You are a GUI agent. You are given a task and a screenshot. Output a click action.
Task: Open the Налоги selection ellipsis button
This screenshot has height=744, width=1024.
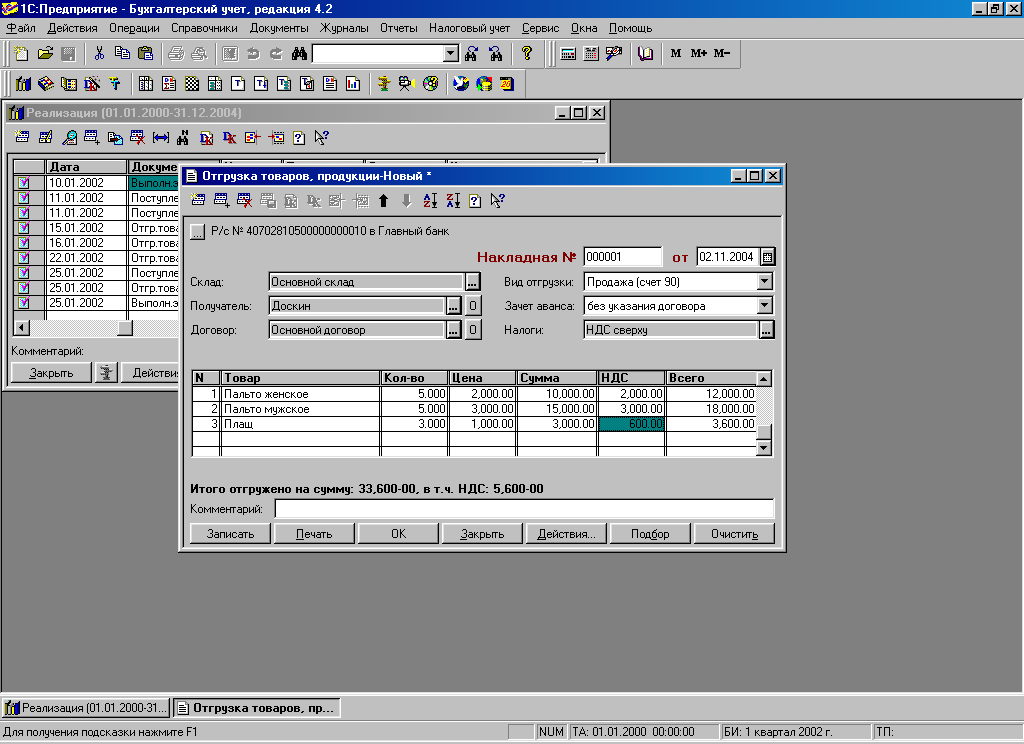[x=766, y=330]
